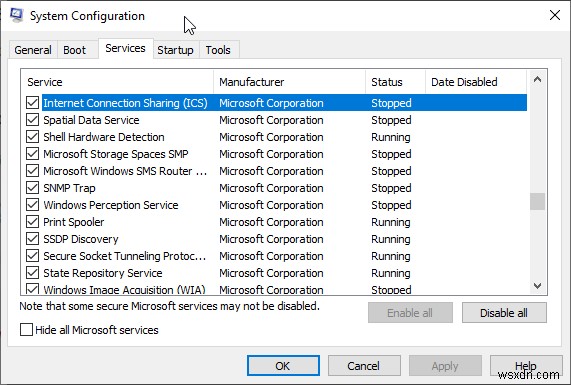Click the System Configuration title bar icon
571x385 pixels.
tap(17, 15)
